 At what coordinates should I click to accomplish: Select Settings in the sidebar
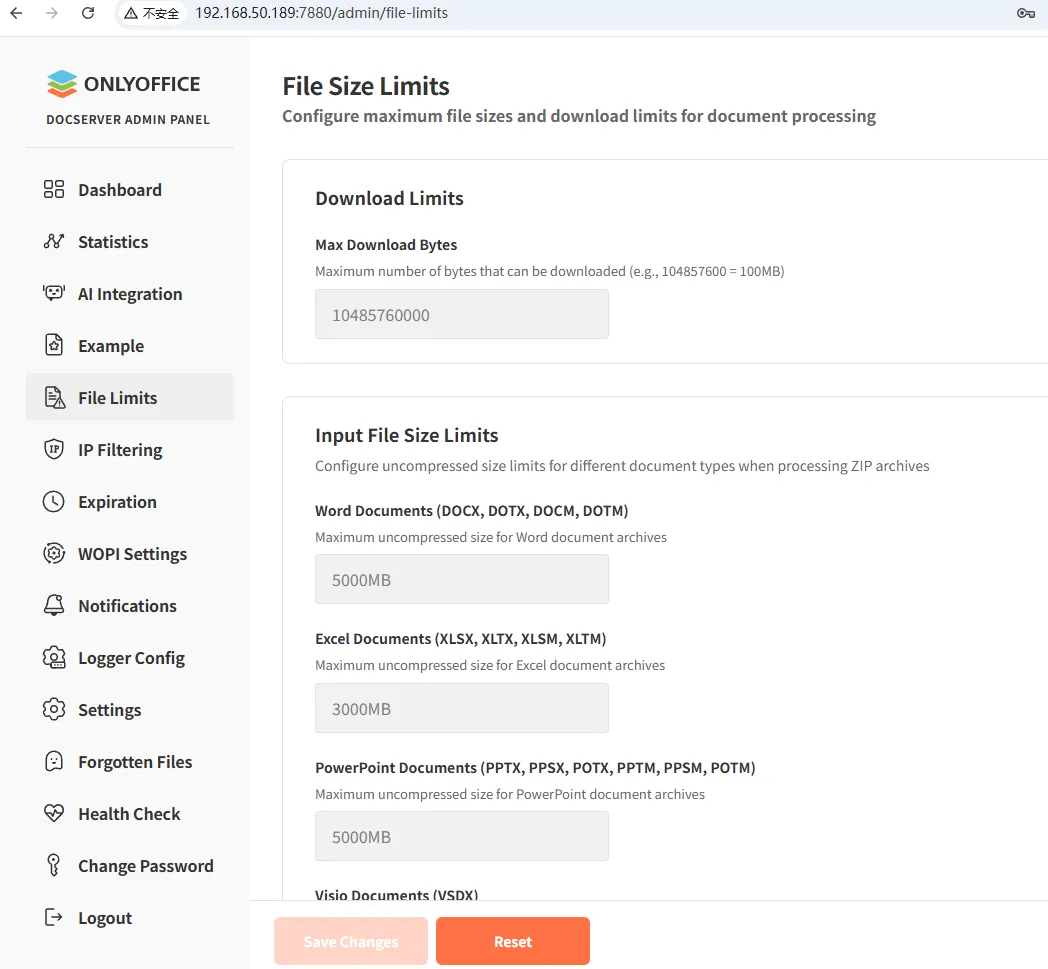tap(110, 710)
